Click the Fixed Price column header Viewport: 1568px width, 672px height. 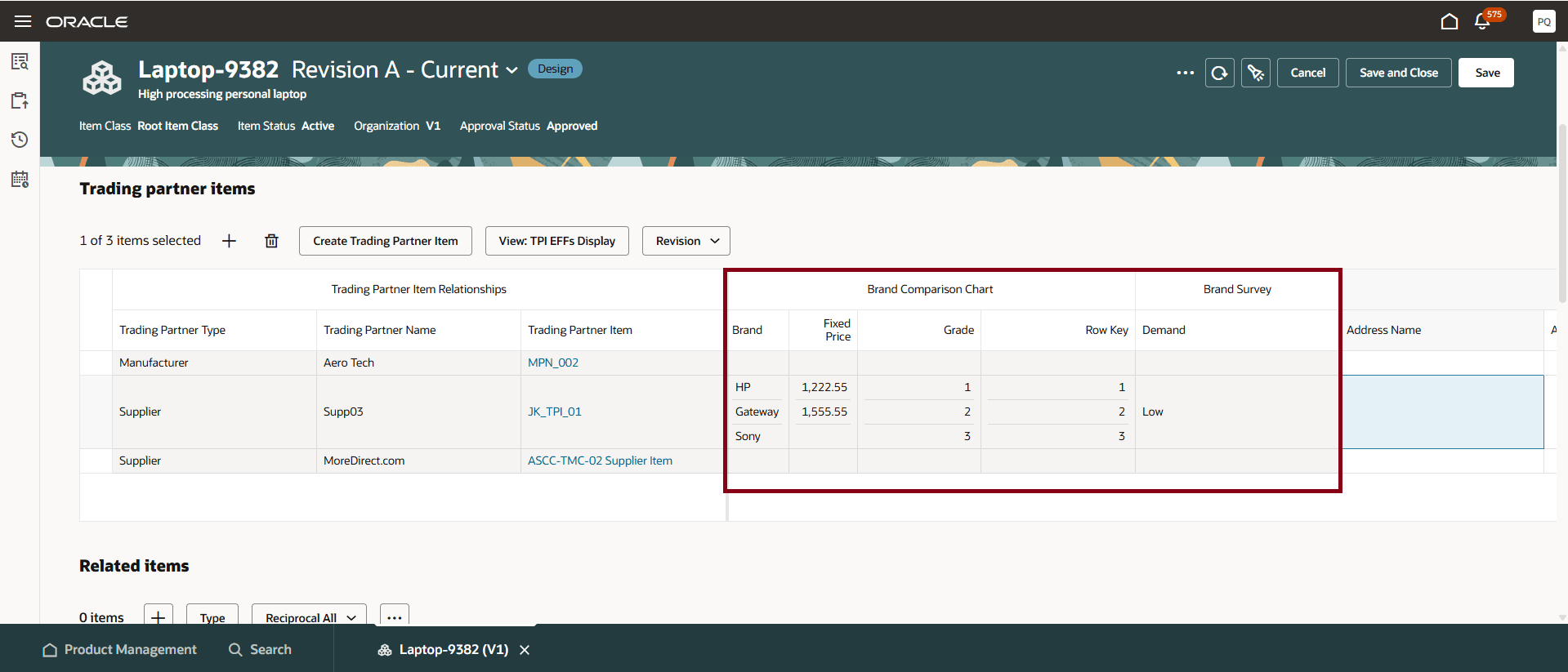[x=823, y=330]
